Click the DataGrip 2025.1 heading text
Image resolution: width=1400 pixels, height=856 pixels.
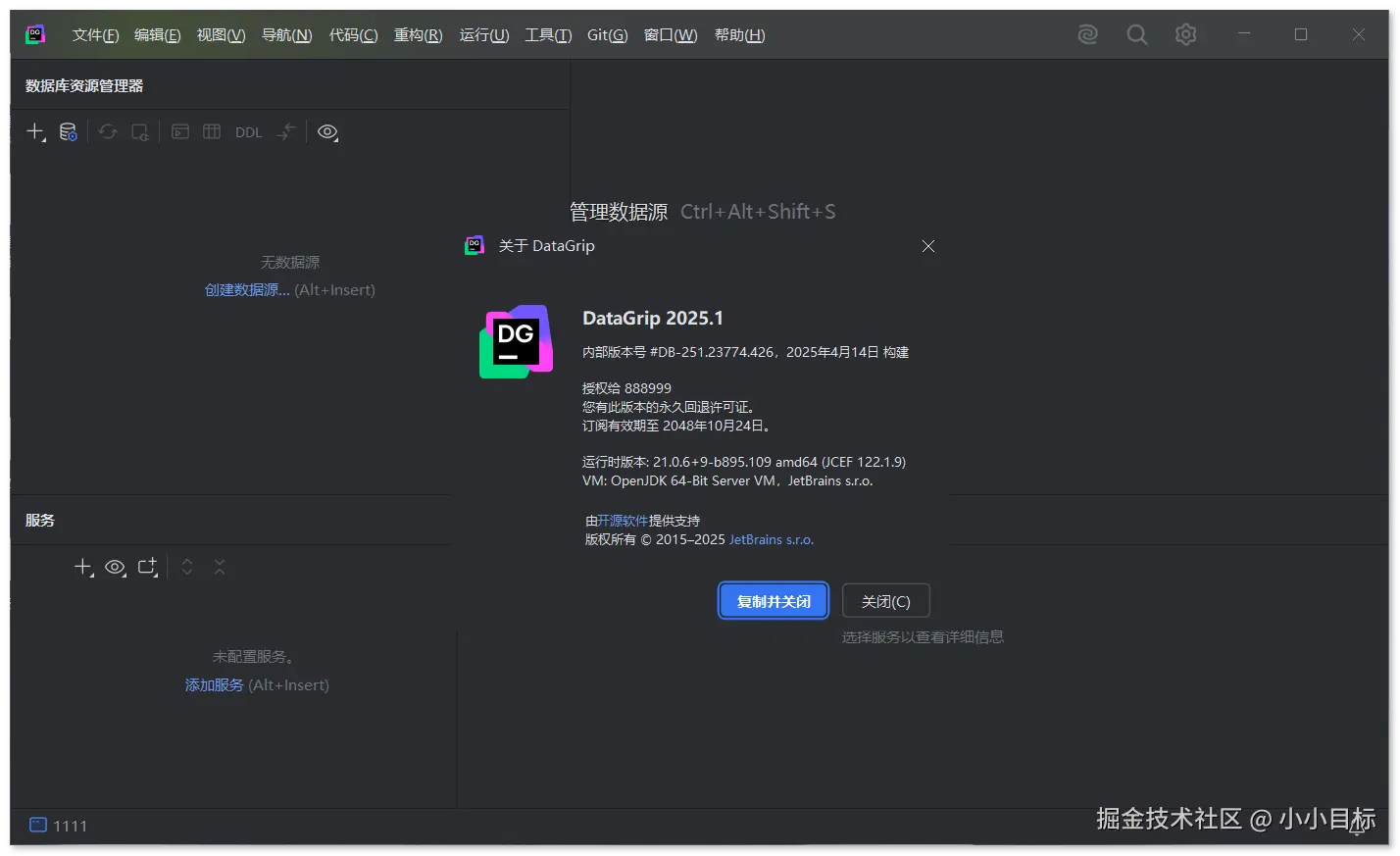pos(653,318)
